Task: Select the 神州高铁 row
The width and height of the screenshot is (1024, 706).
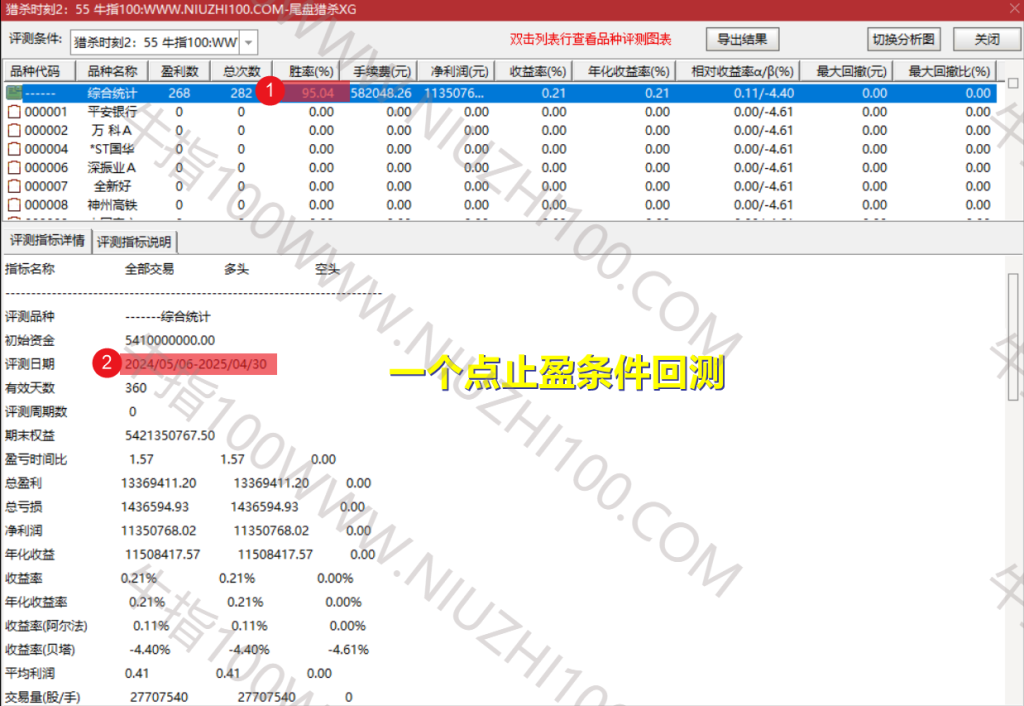Action: point(500,205)
